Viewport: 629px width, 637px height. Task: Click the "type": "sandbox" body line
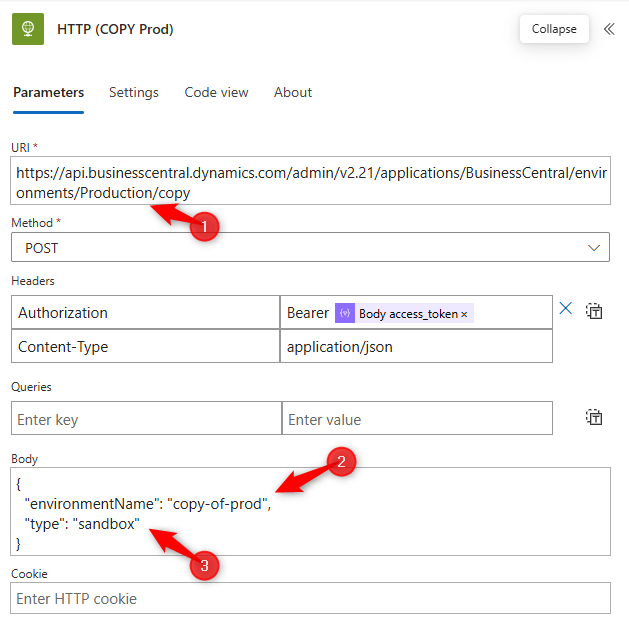[82, 524]
